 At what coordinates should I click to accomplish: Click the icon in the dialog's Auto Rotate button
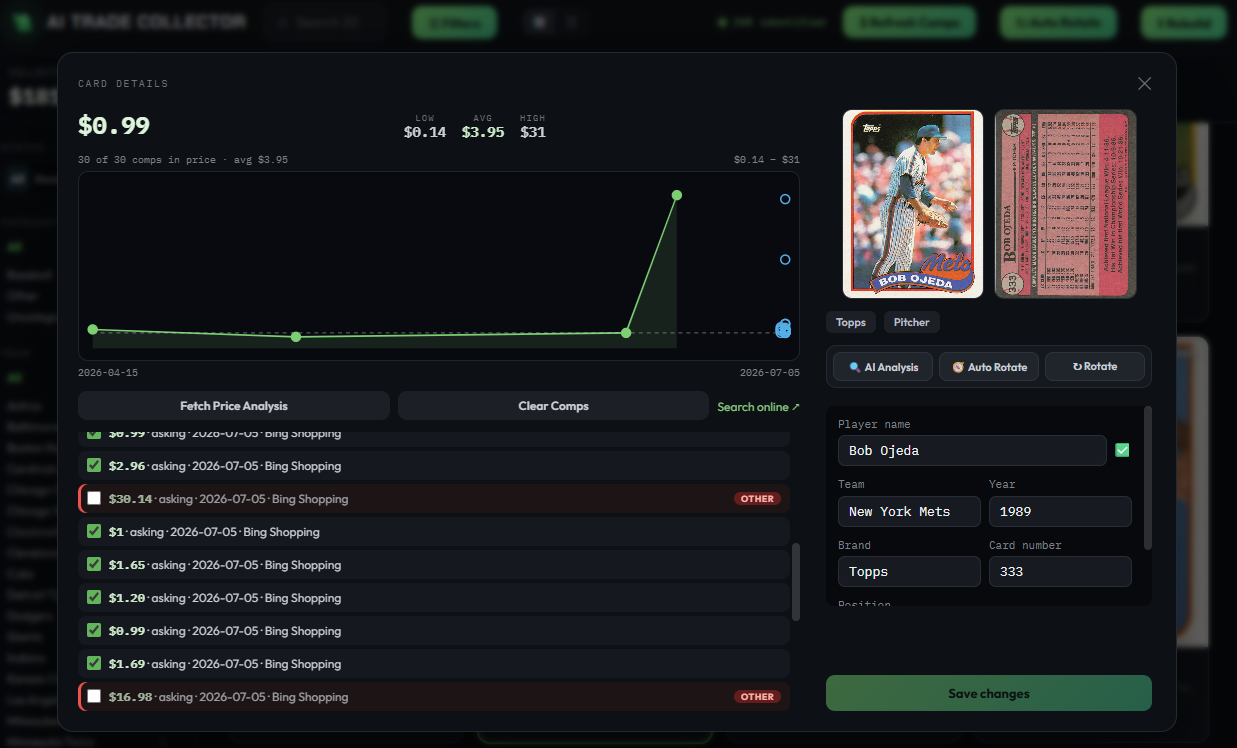[x=958, y=367]
